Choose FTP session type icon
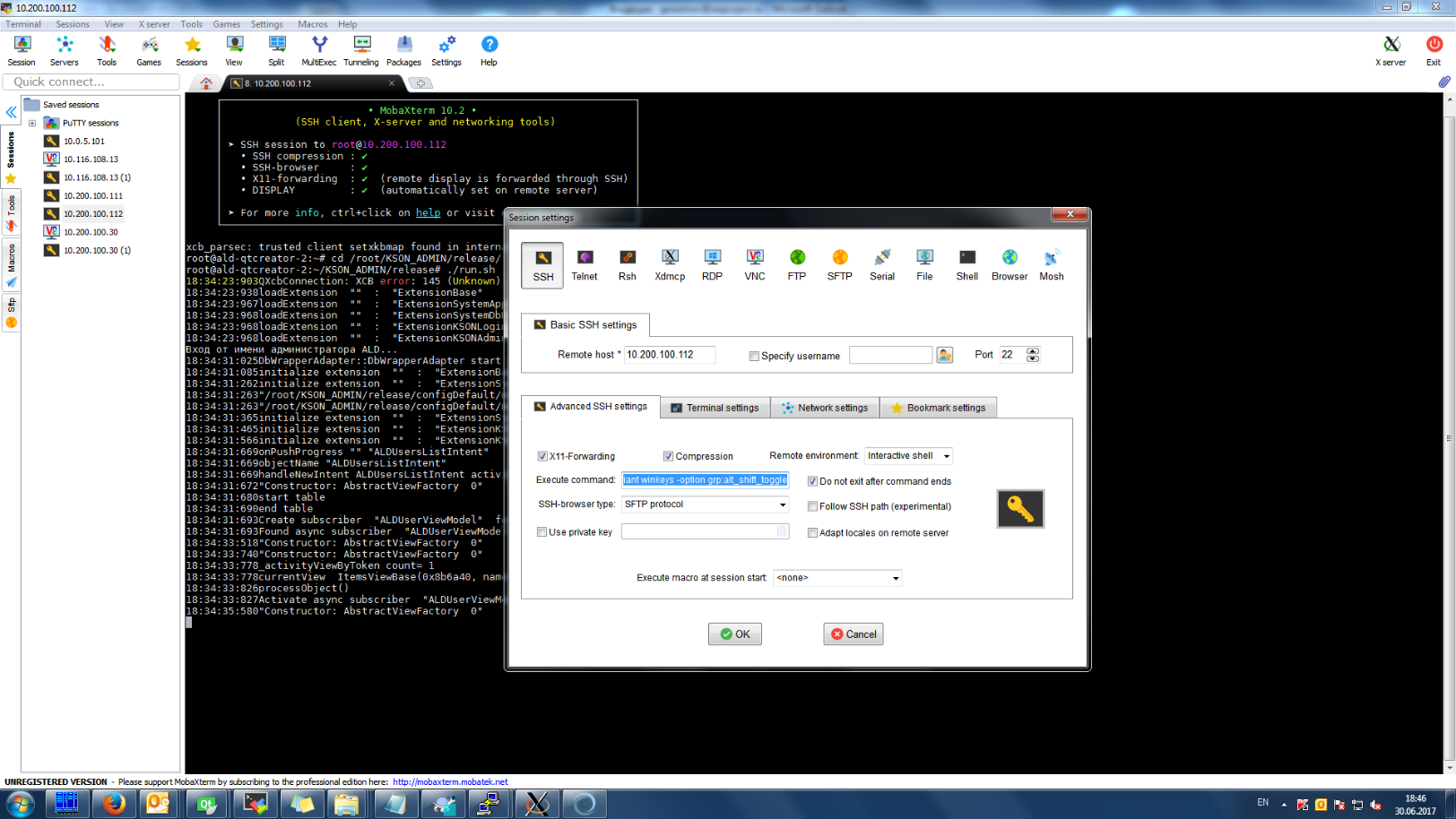 coord(797,265)
